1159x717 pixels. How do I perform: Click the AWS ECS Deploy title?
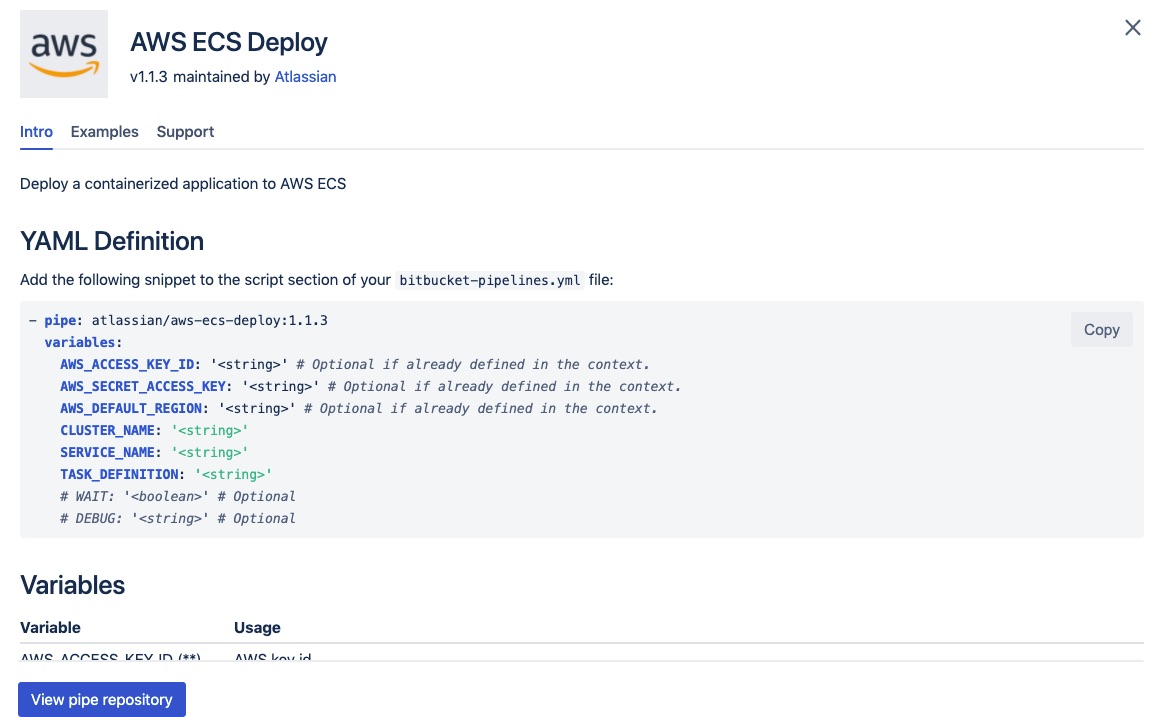[x=228, y=42]
